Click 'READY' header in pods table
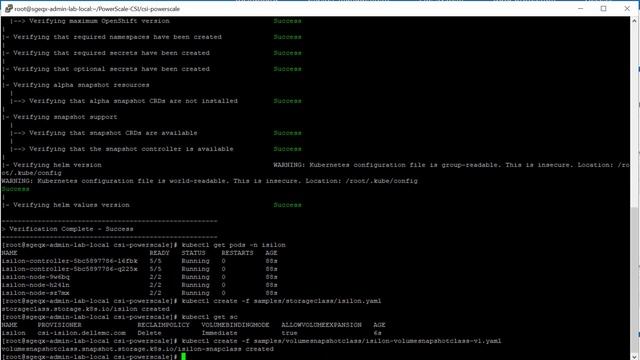The width and height of the screenshot is (640, 360). 160,253
